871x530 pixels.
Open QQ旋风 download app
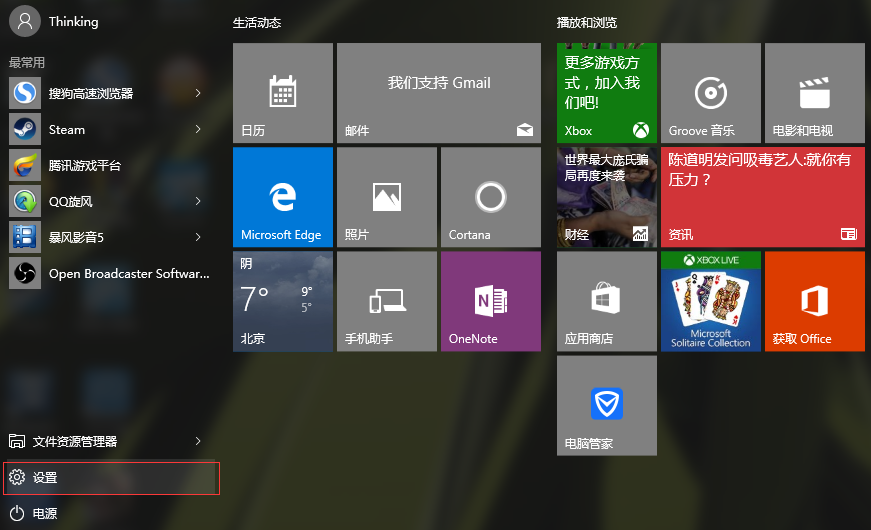pyautogui.click(x=109, y=201)
